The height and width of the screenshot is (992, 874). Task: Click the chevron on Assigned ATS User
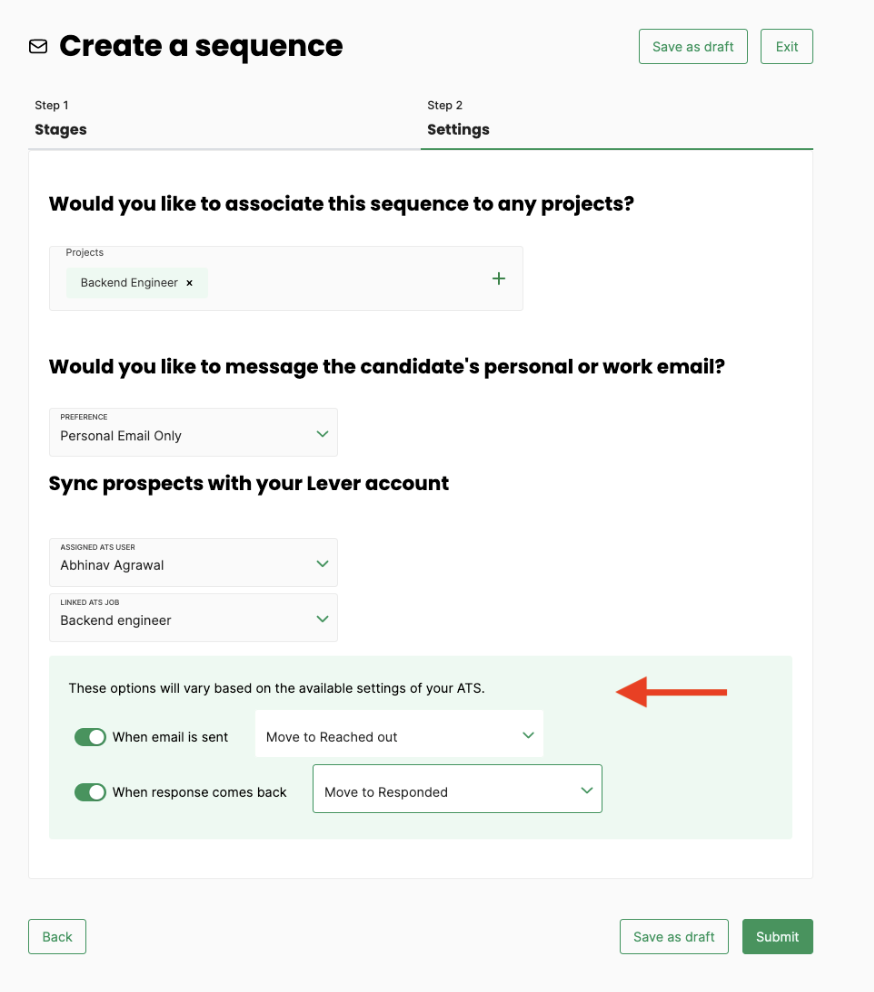pyautogui.click(x=322, y=564)
